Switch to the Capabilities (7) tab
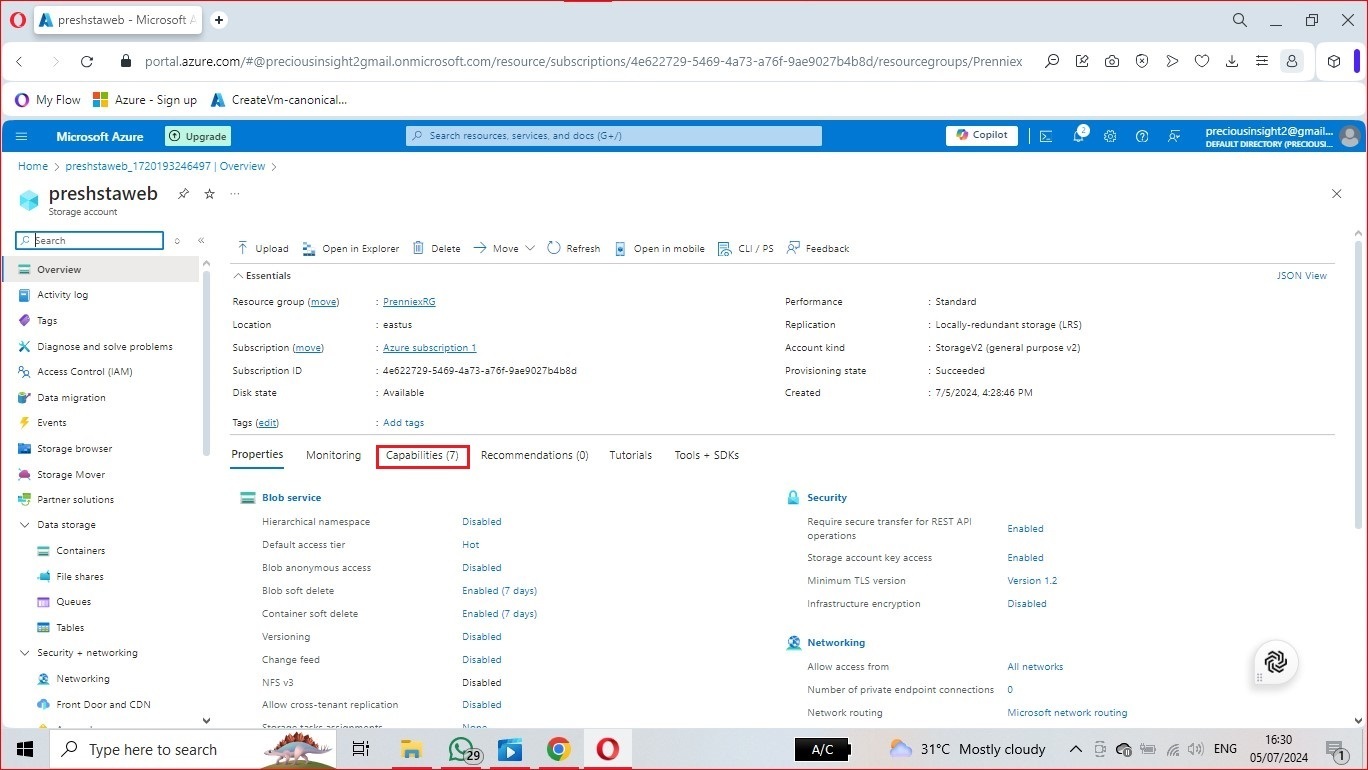 tap(422, 455)
